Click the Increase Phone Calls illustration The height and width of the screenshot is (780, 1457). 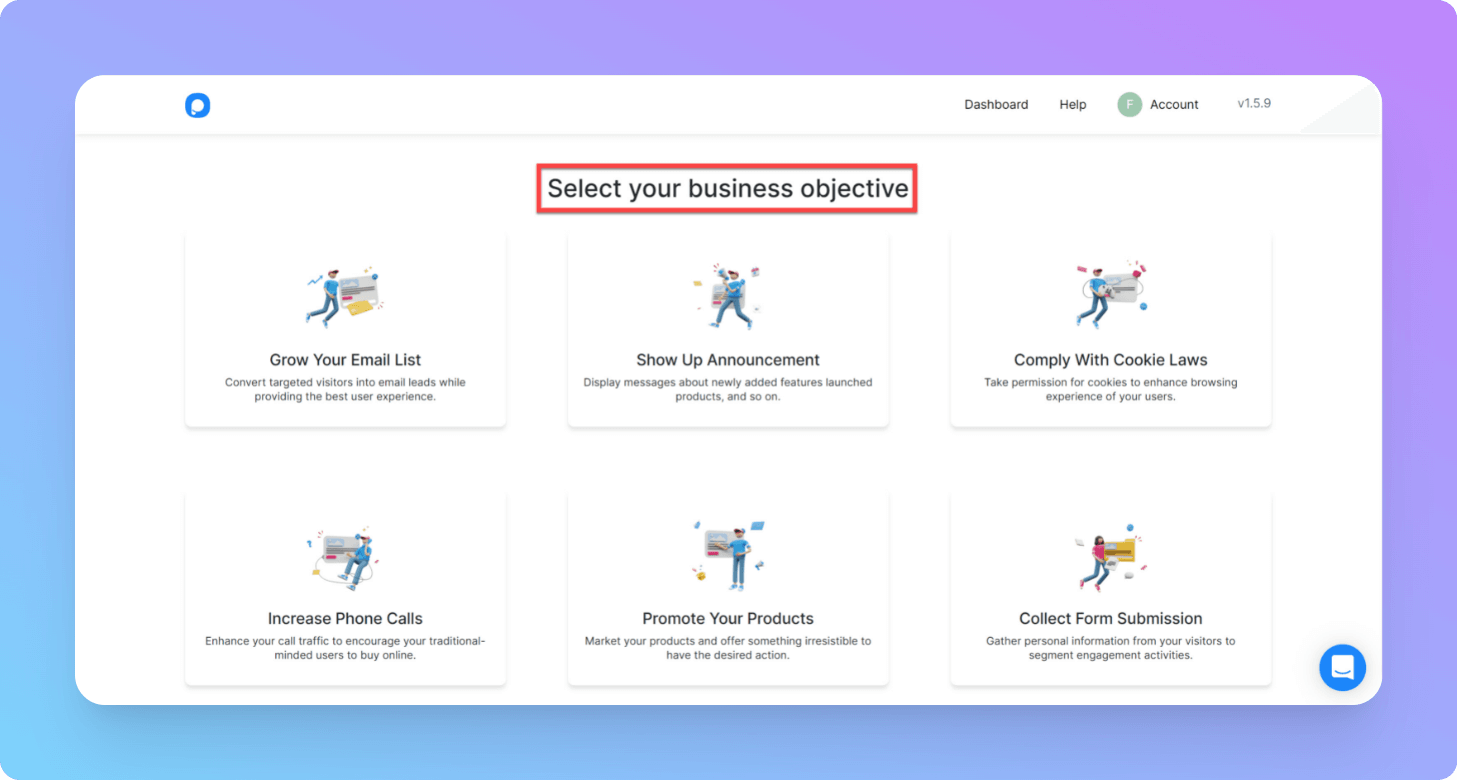[345, 557]
